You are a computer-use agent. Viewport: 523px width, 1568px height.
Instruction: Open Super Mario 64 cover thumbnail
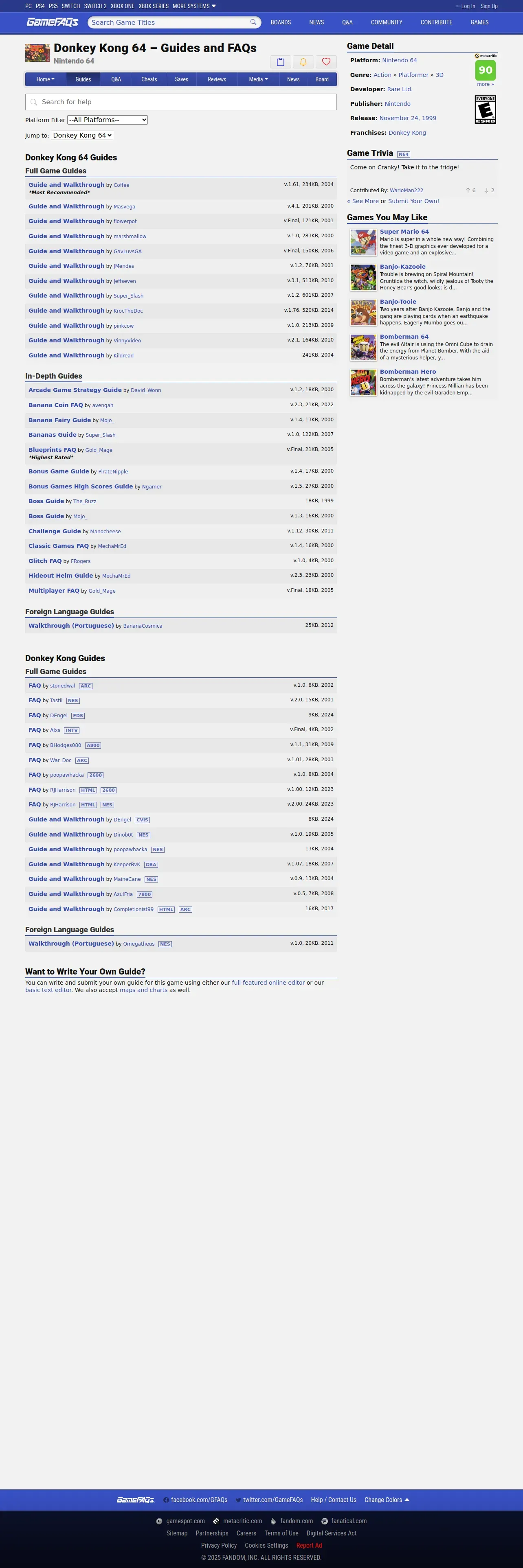363,242
